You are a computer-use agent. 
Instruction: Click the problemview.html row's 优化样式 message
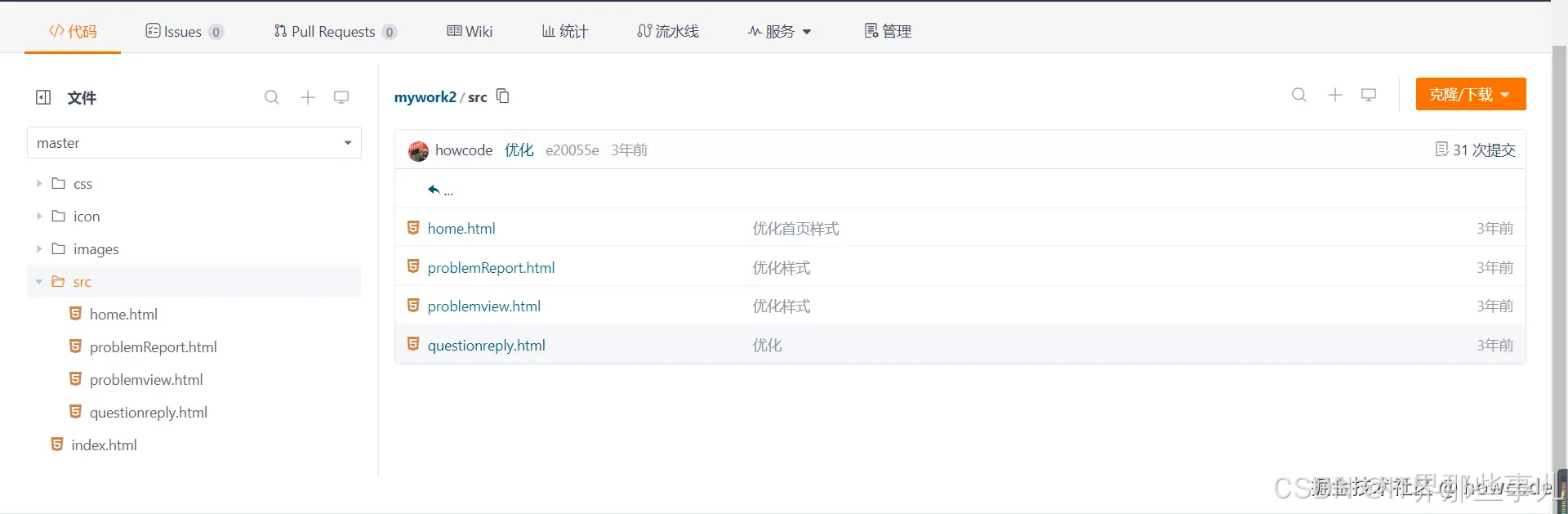click(781, 306)
